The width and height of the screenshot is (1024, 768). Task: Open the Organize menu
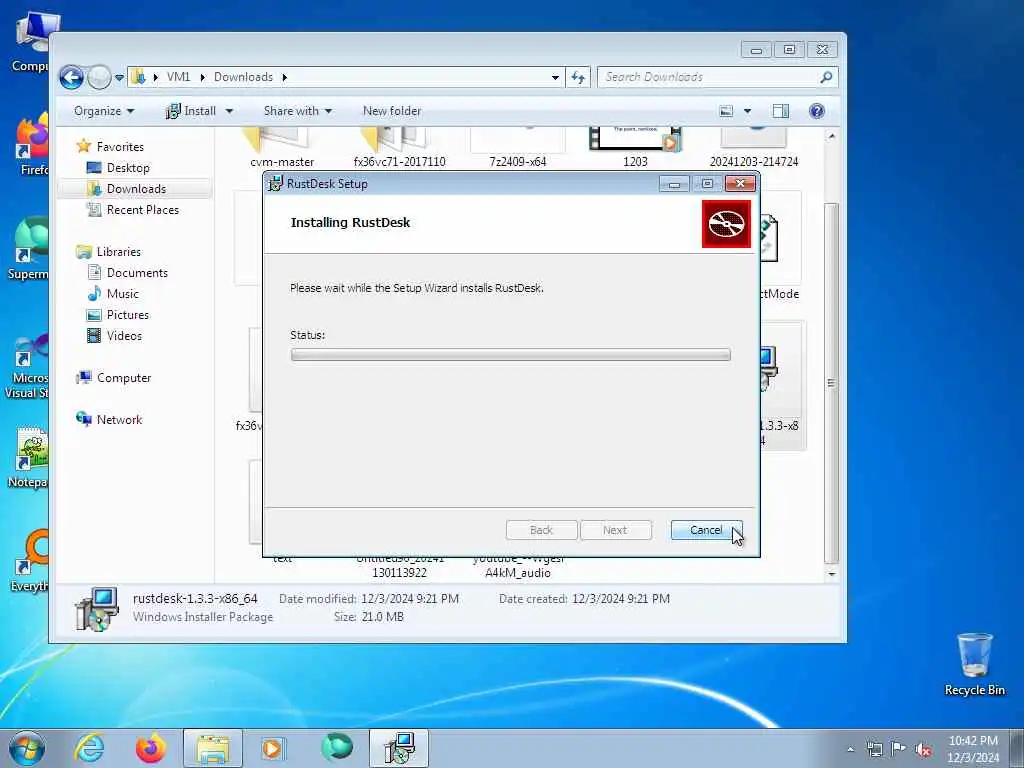[x=104, y=111]
